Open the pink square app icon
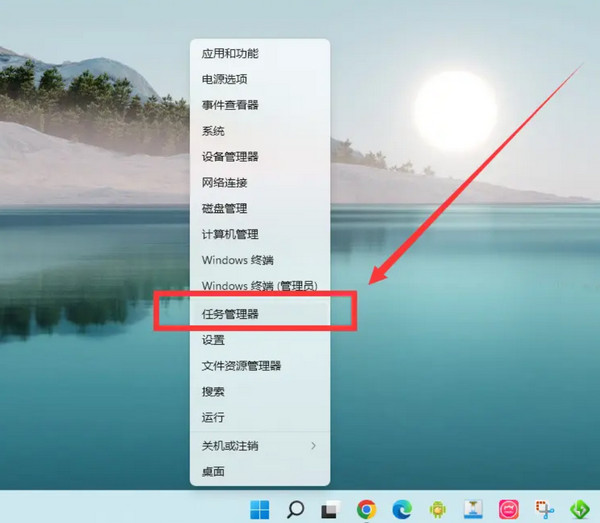 coord(509,510)
